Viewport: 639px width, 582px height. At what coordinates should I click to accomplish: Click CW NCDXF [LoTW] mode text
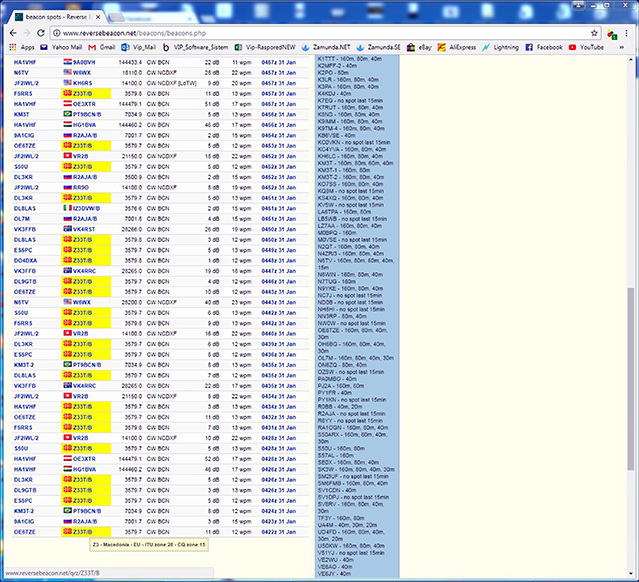(x=172, y=83)
